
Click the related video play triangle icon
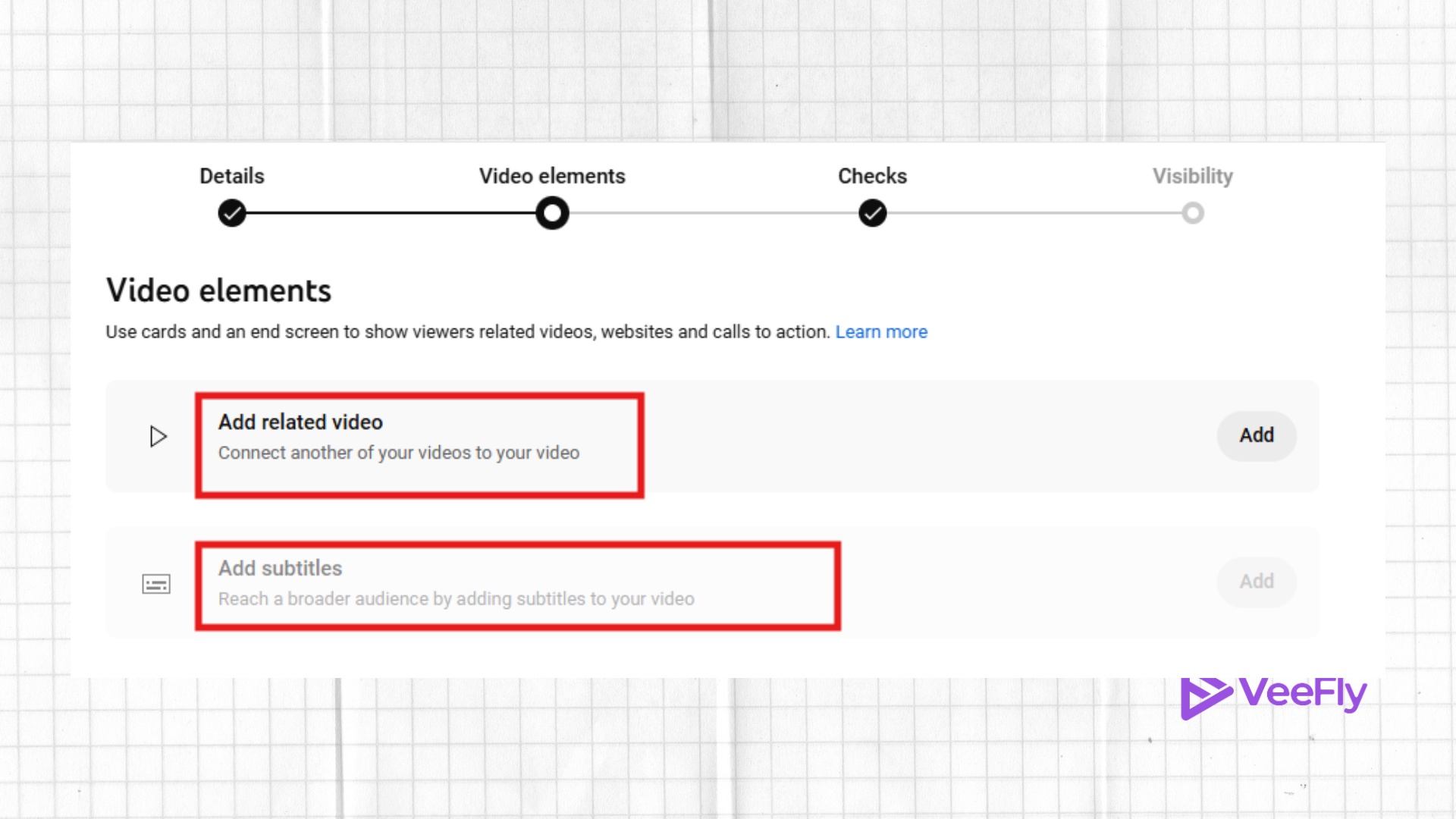(158, 436)
